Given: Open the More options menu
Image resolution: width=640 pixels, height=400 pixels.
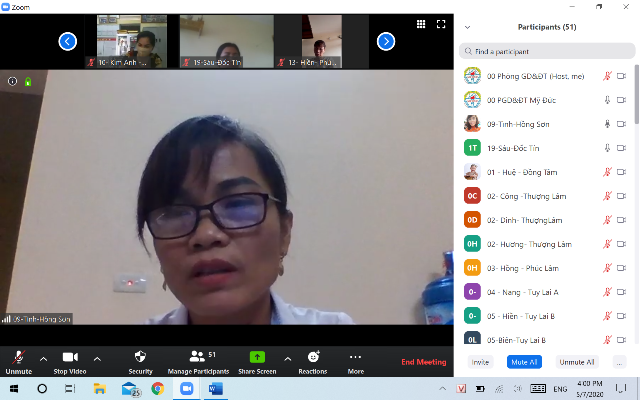Looking at the screenshot, I should tap(356, 362).
